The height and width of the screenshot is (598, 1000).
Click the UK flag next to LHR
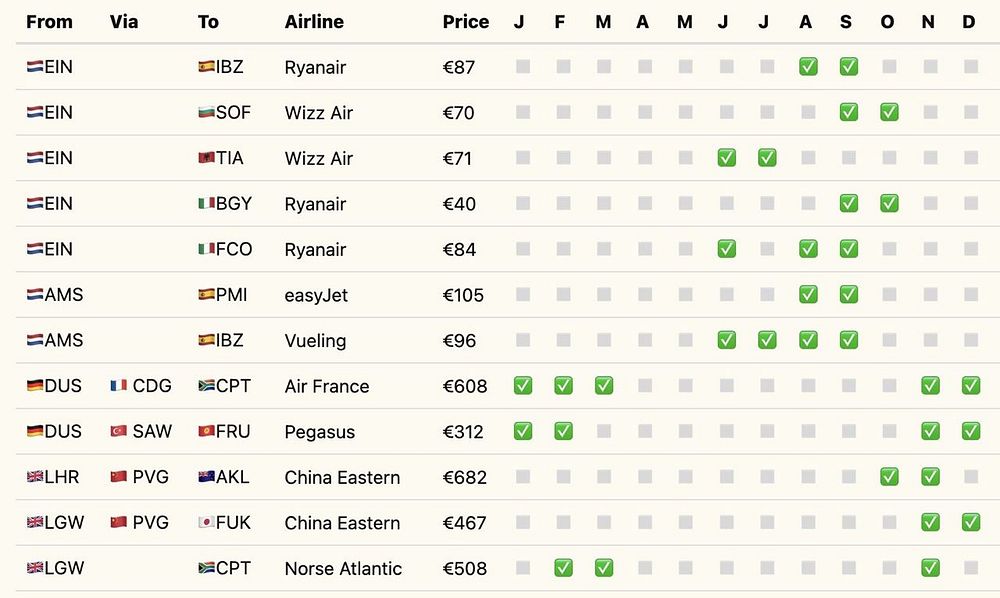(35, 477)
